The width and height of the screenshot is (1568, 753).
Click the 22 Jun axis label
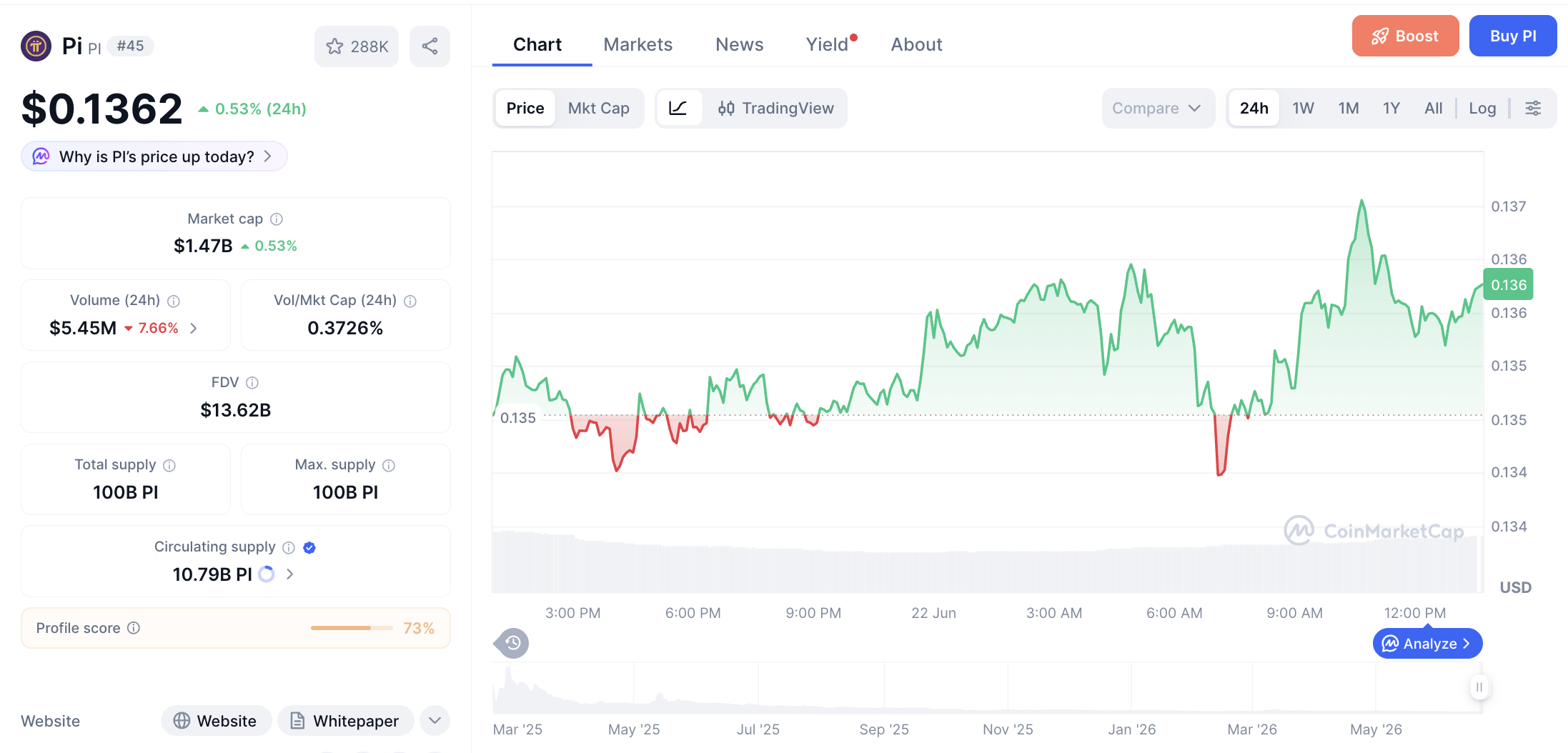pos(933,613)
